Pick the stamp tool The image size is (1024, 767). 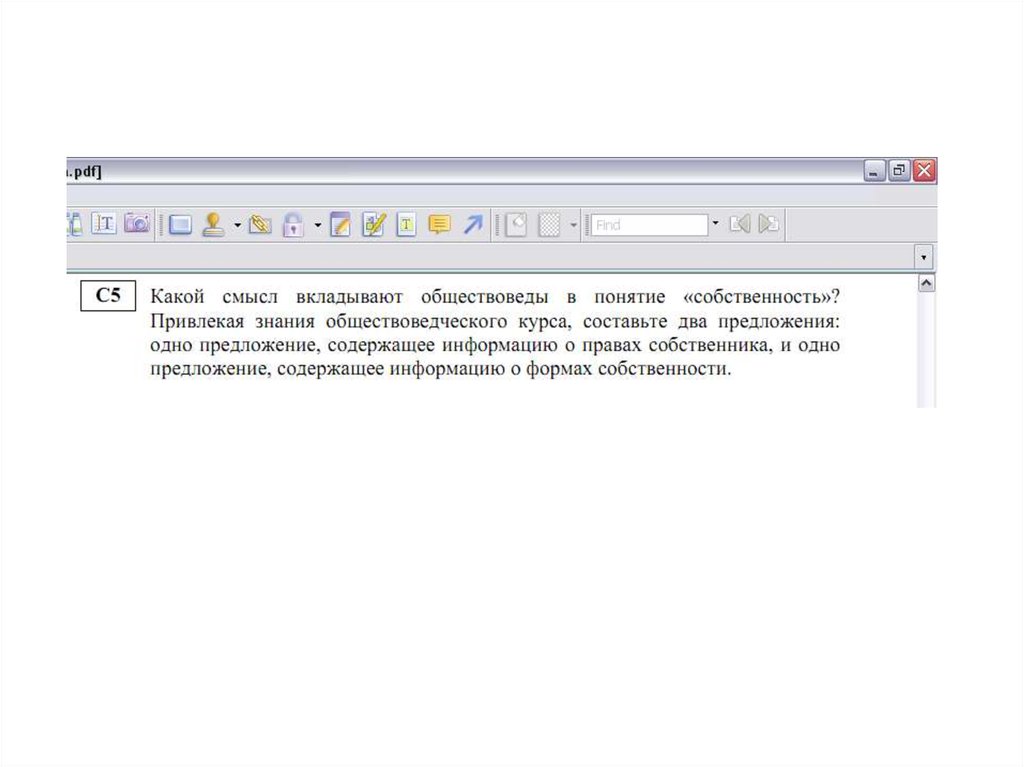tap(213, 225)
